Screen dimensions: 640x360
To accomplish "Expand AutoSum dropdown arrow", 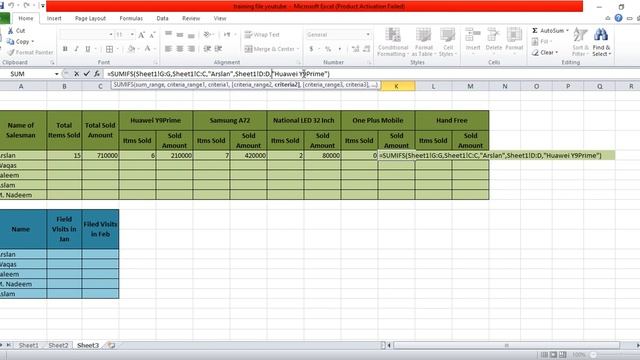I will tap(567, 31).
